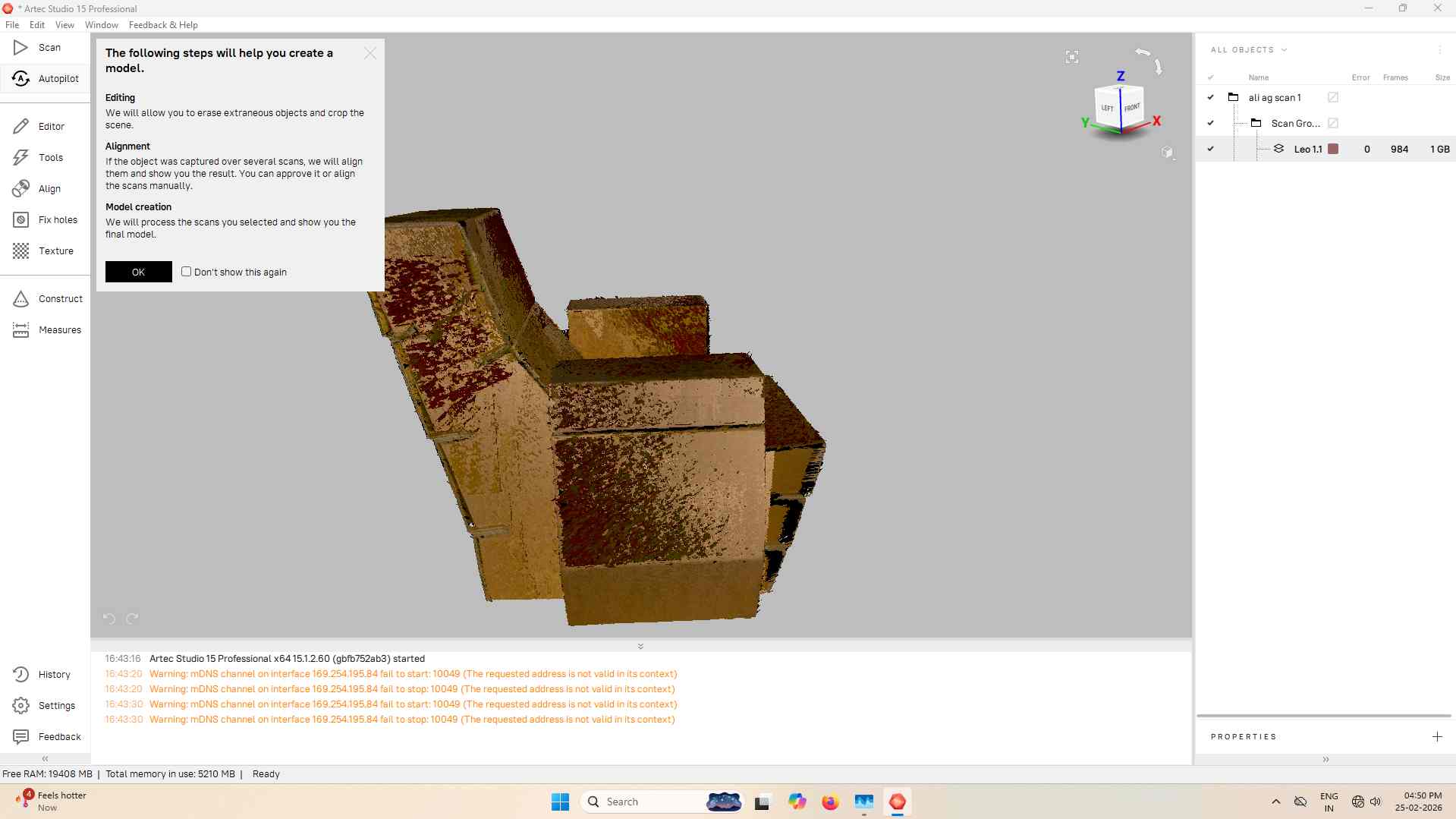Toggle visibility check for Scan Gro...
The width and height of the screenshot is (1456, 819).
(x=1211, y=123)
